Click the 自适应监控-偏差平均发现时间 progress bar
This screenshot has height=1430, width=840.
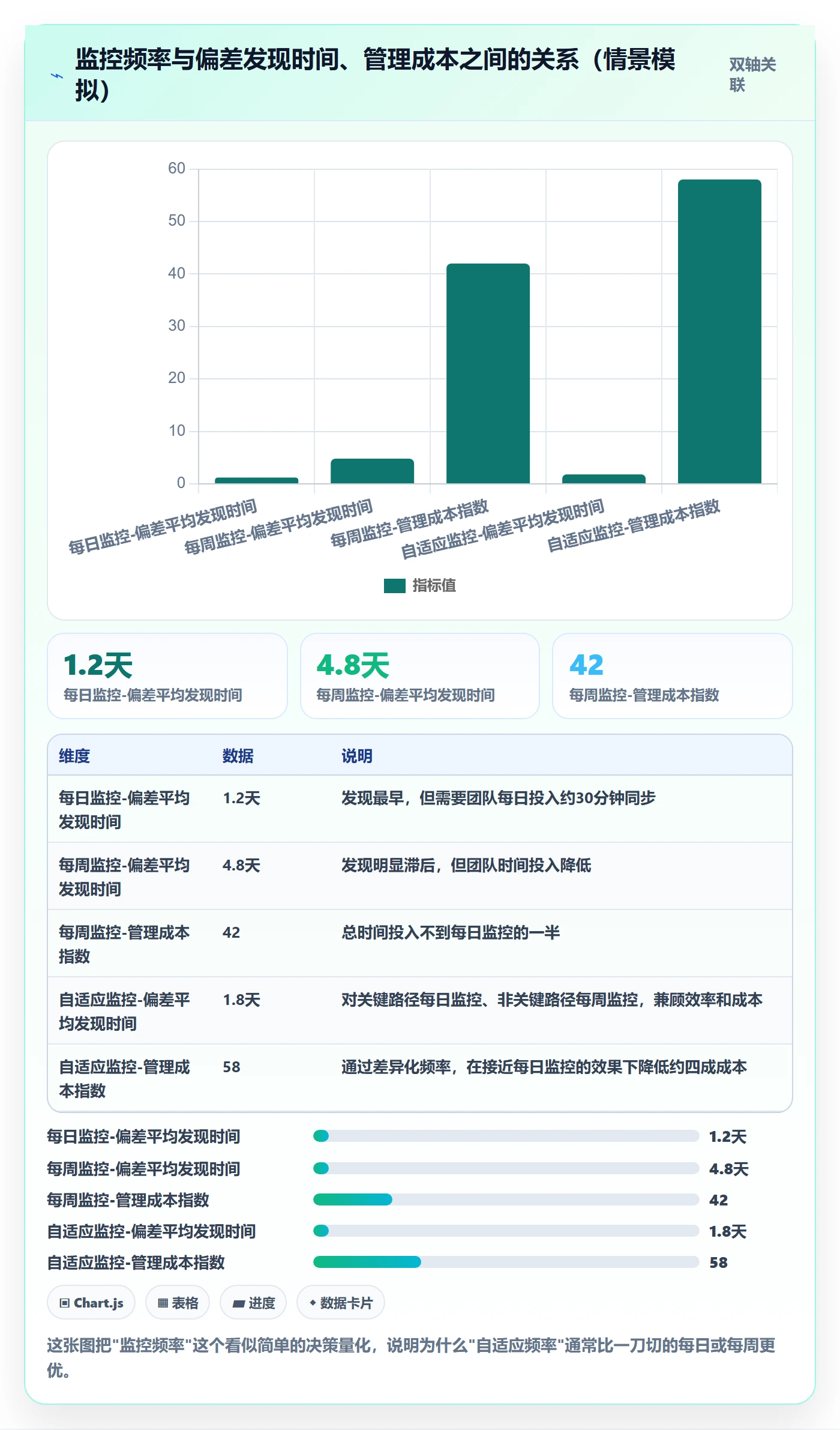tap(506, 1231)
